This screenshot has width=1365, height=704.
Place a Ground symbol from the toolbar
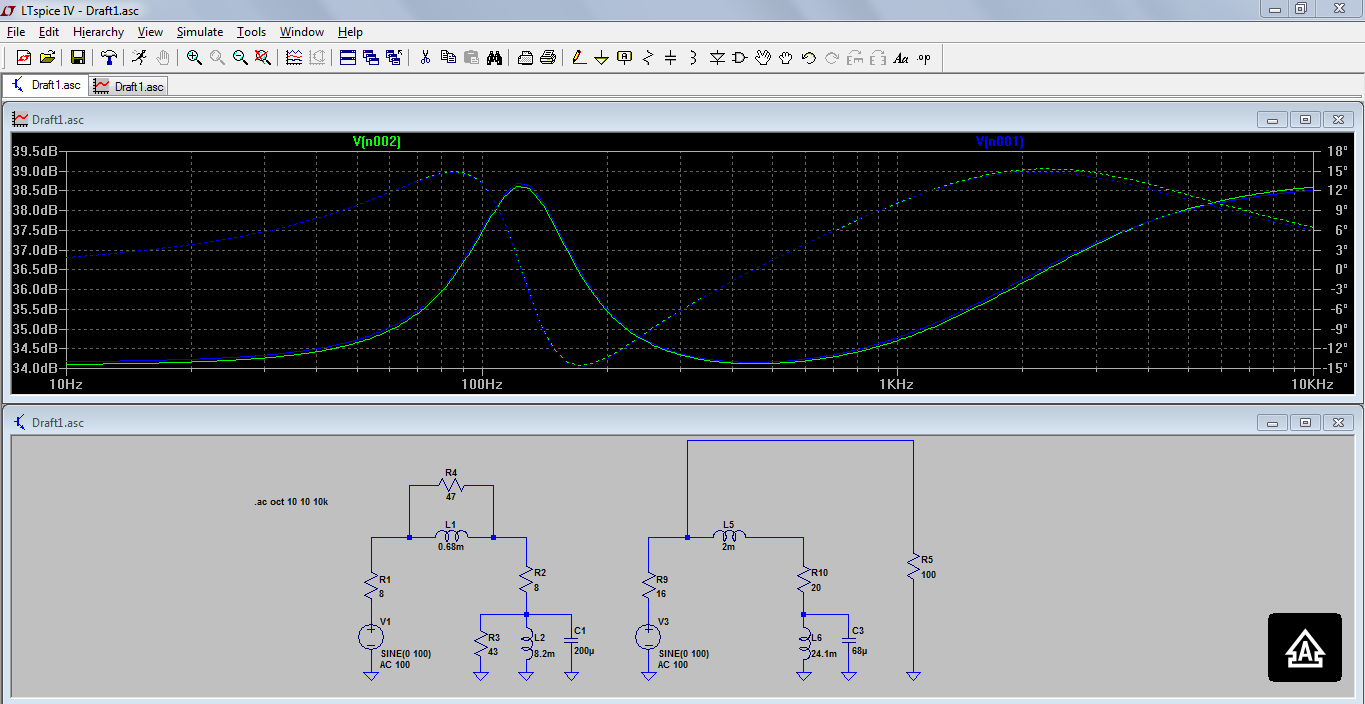tap(601, 58)
